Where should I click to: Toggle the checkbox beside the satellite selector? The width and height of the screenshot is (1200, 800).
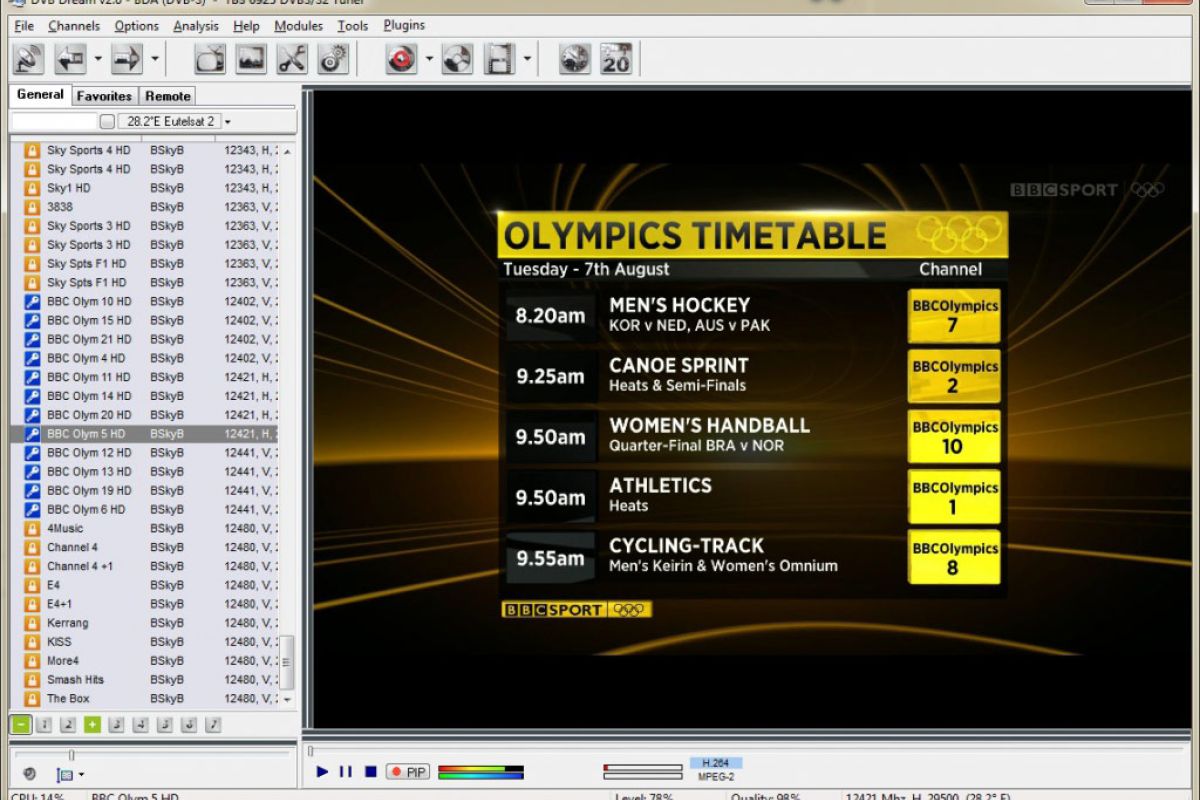pyautogui.click(x=107, y=122)
